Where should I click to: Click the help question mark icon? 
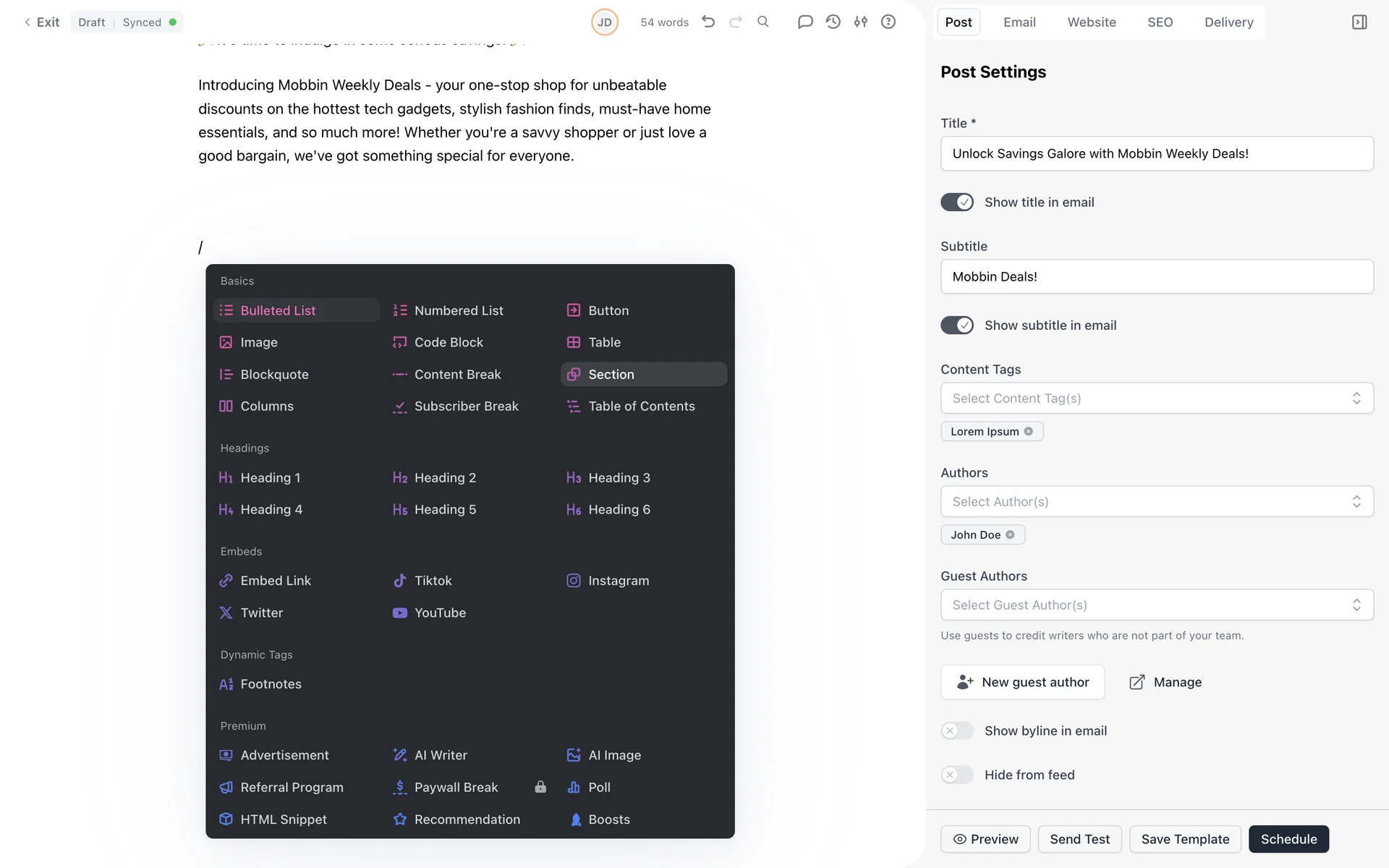coord(888,22)
